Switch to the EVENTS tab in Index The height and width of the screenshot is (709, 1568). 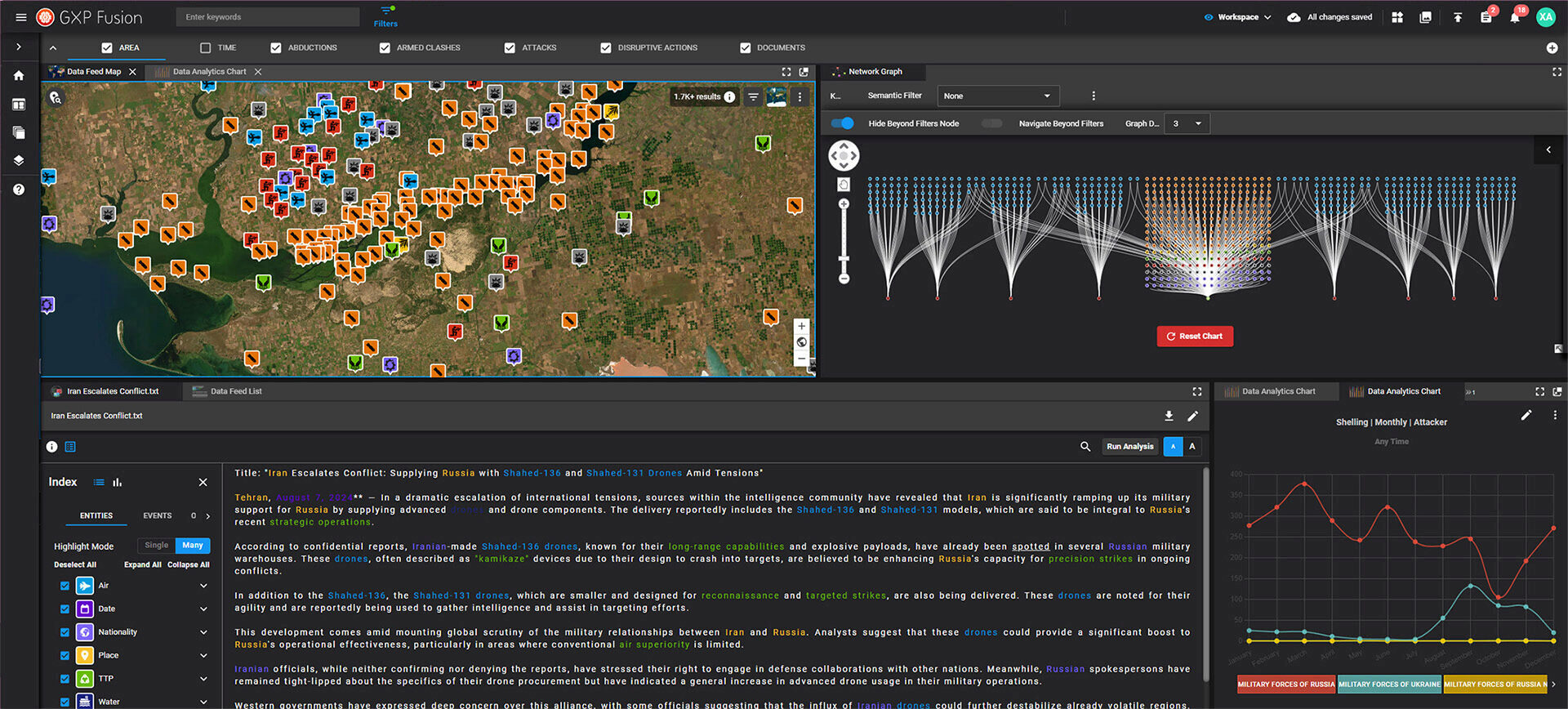[158, 516]
